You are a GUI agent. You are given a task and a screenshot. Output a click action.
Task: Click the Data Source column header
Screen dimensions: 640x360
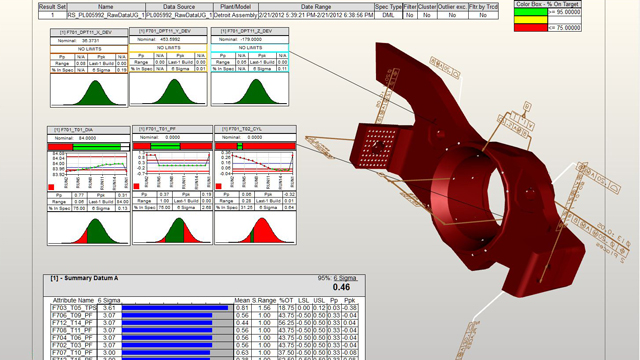[179, 7]
